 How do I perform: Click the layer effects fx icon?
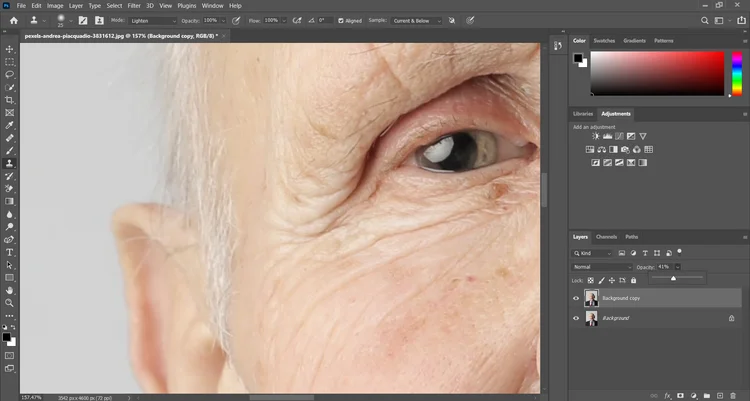pos(666,394)
